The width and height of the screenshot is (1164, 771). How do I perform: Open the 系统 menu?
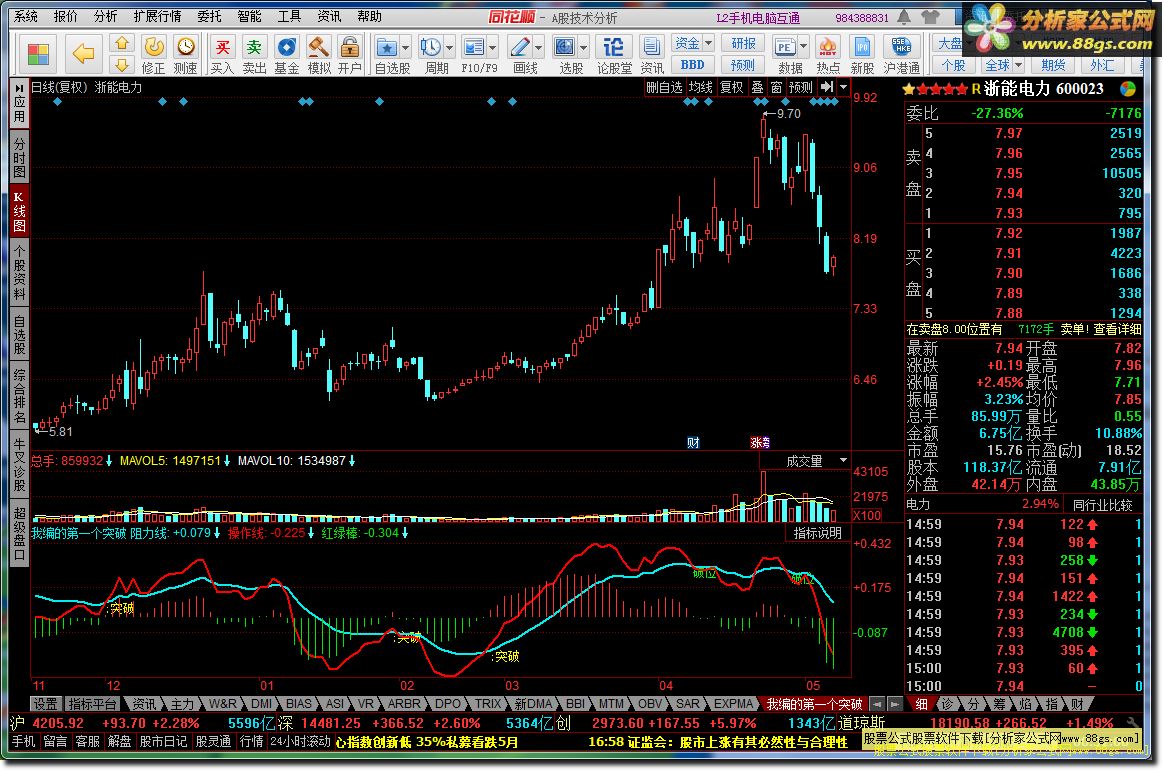[26, 16]
